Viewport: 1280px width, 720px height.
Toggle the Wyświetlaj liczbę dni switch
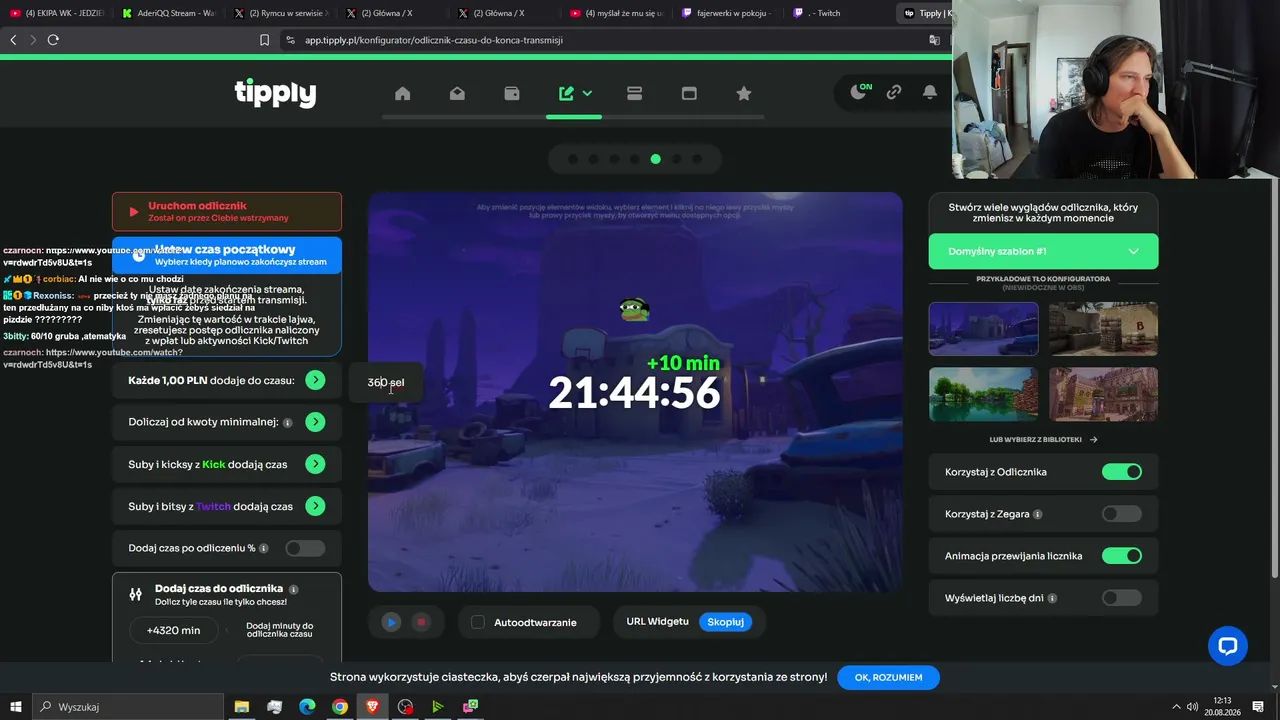point(1121,598)
